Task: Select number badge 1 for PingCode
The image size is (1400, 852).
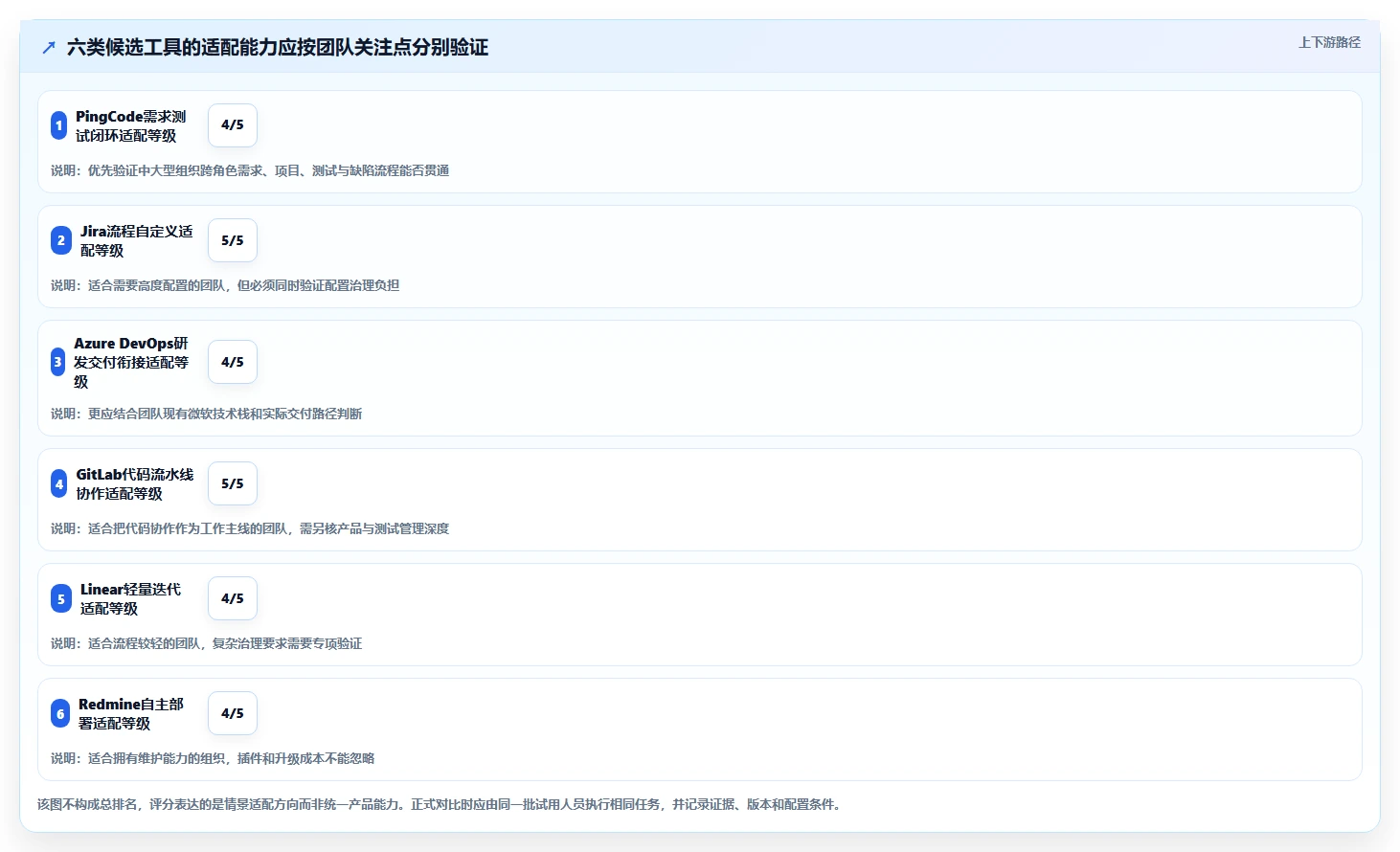Action: point(58,125)
